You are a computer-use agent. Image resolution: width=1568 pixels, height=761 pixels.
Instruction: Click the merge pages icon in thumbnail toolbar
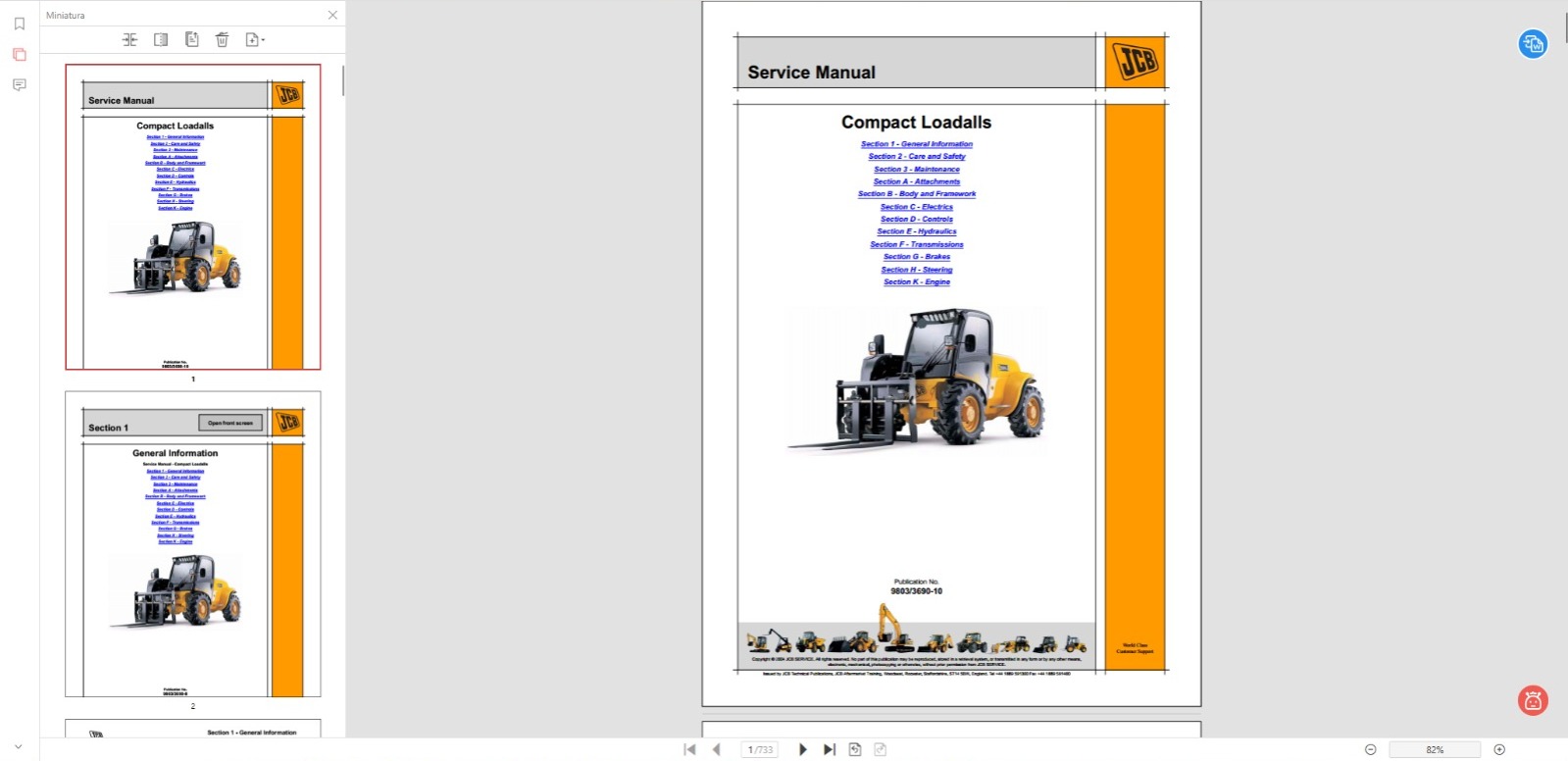[129, 39]
